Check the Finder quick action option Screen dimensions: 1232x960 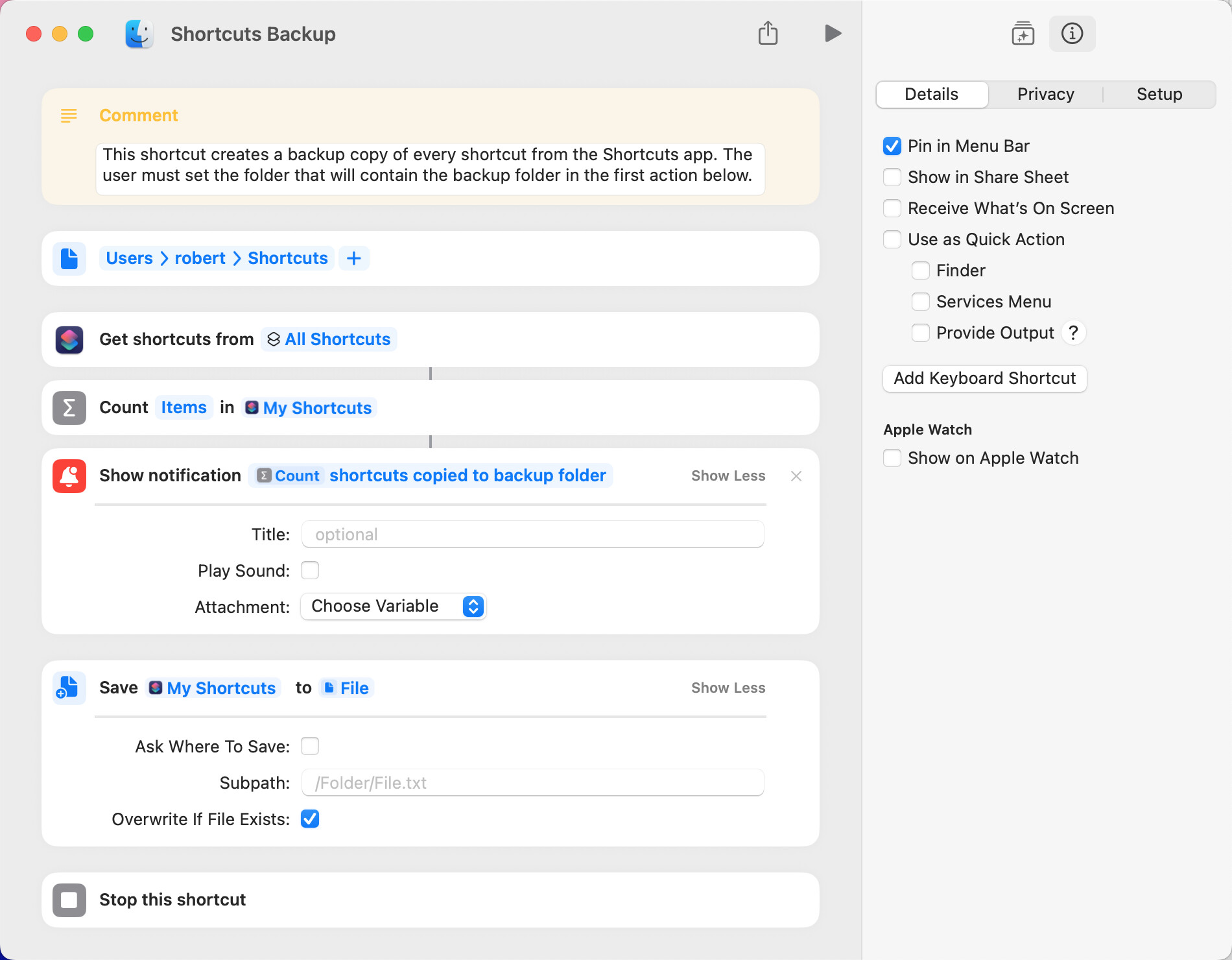pyautogui.click(x=921, y=270)
